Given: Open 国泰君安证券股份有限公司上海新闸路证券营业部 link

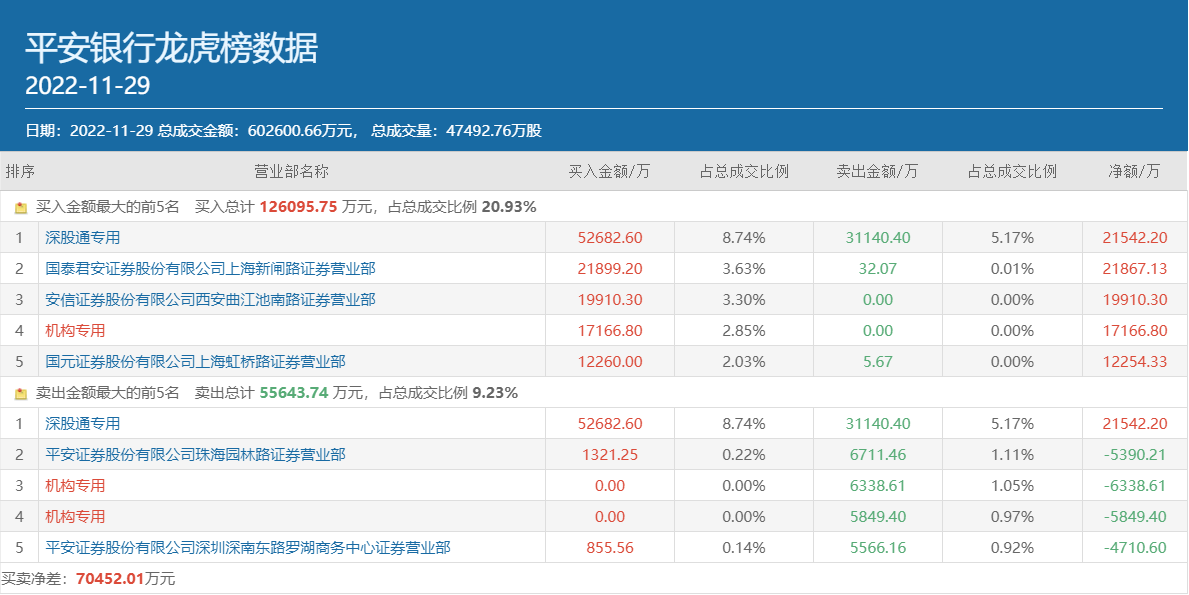Looking at the screenshot, I should [x=210, y=268].
